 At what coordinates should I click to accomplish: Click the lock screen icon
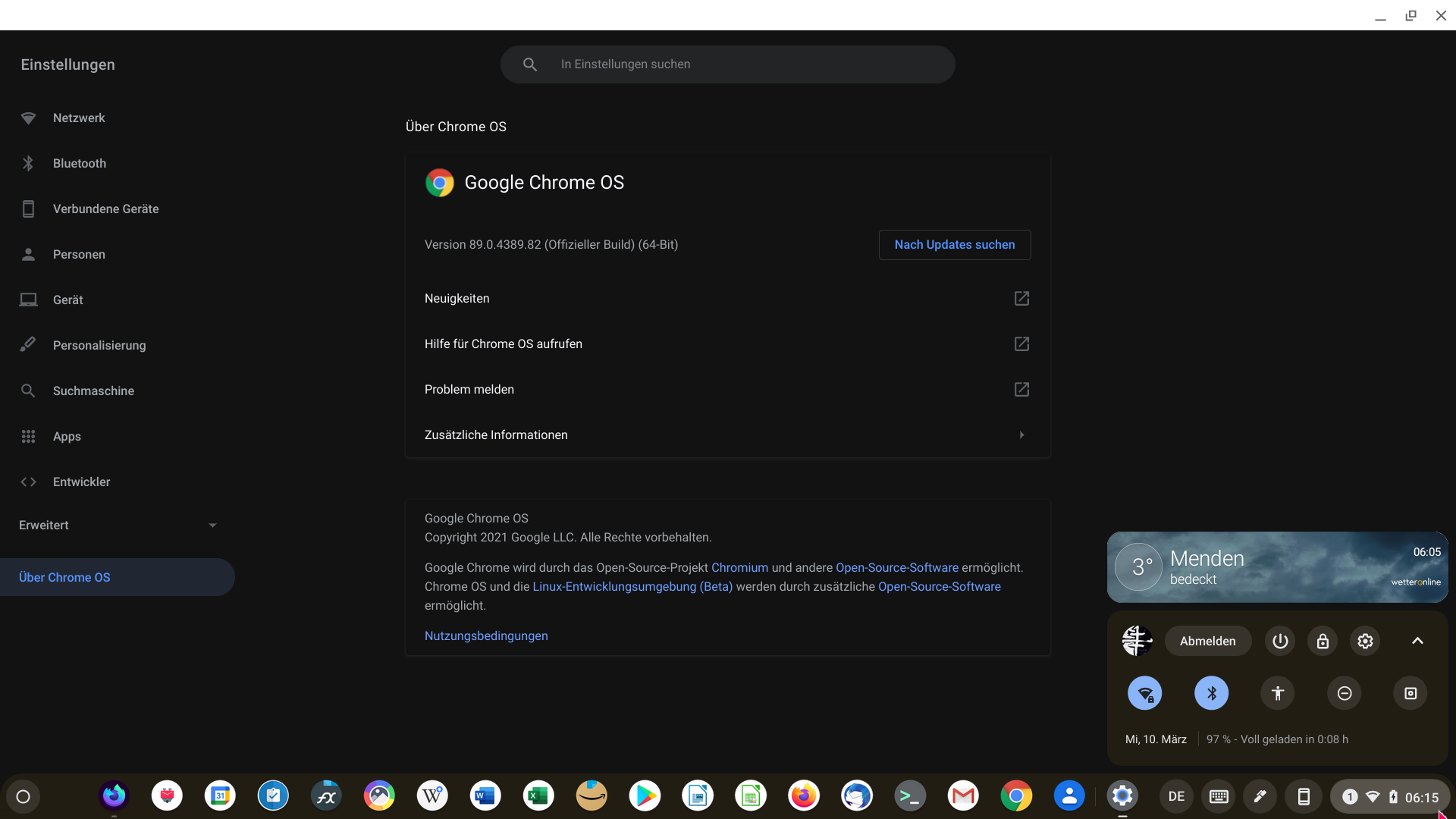point(1323,642)
